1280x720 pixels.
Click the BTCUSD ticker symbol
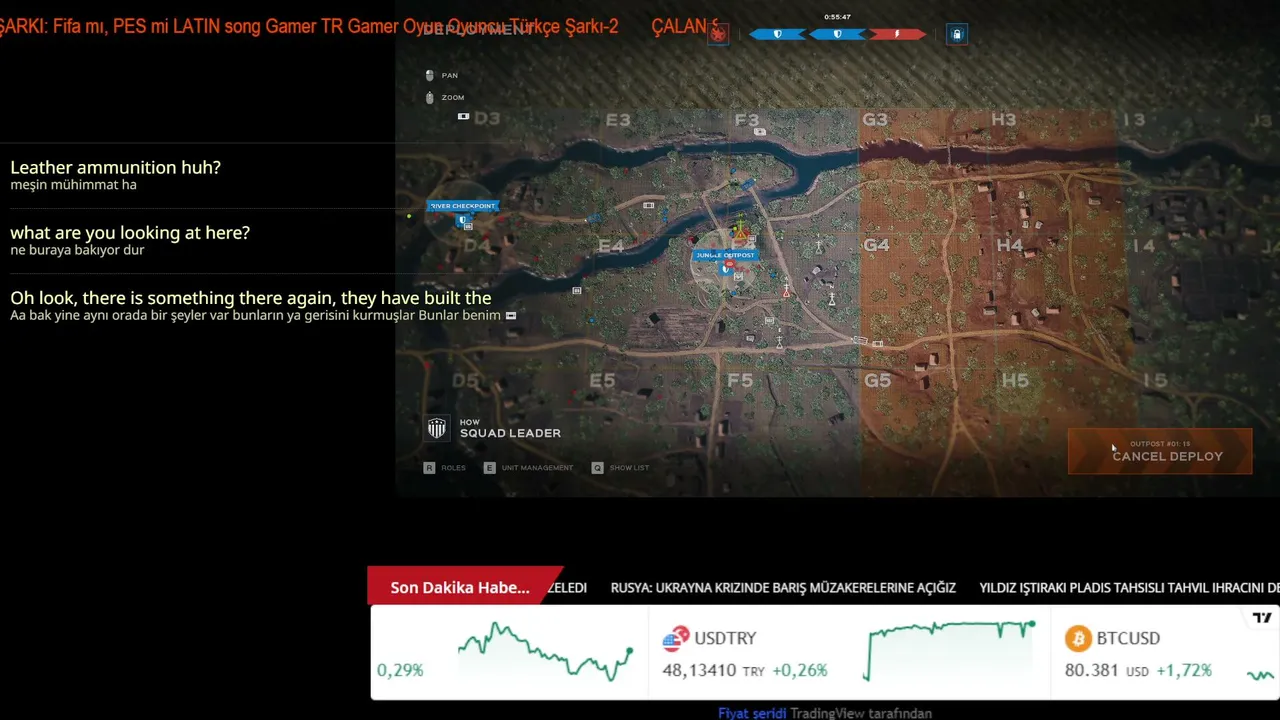coord(1128,638)
